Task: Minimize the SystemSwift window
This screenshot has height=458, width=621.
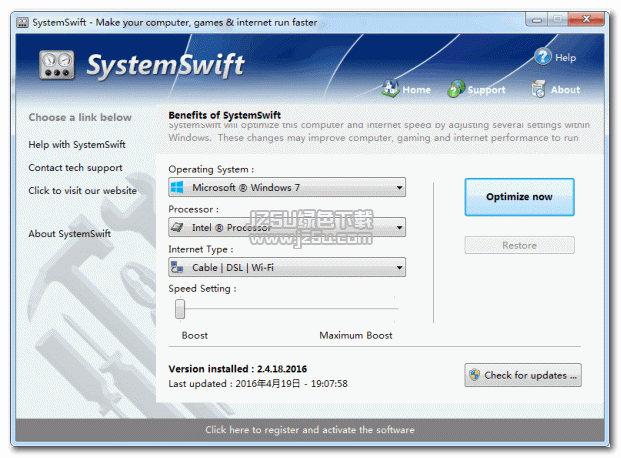Action: coord(537,19)
